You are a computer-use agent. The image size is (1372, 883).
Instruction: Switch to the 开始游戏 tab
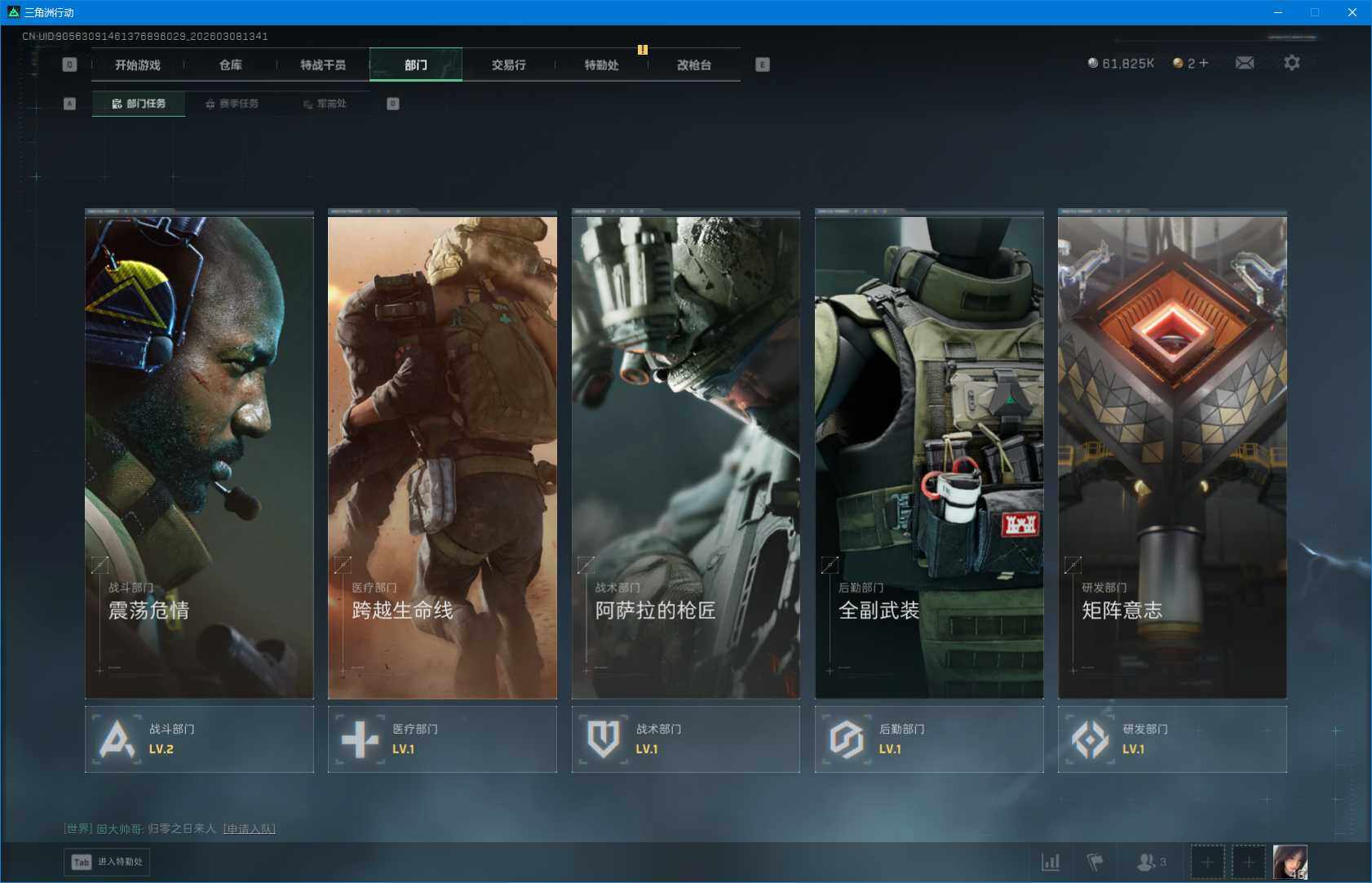[138, 64]
